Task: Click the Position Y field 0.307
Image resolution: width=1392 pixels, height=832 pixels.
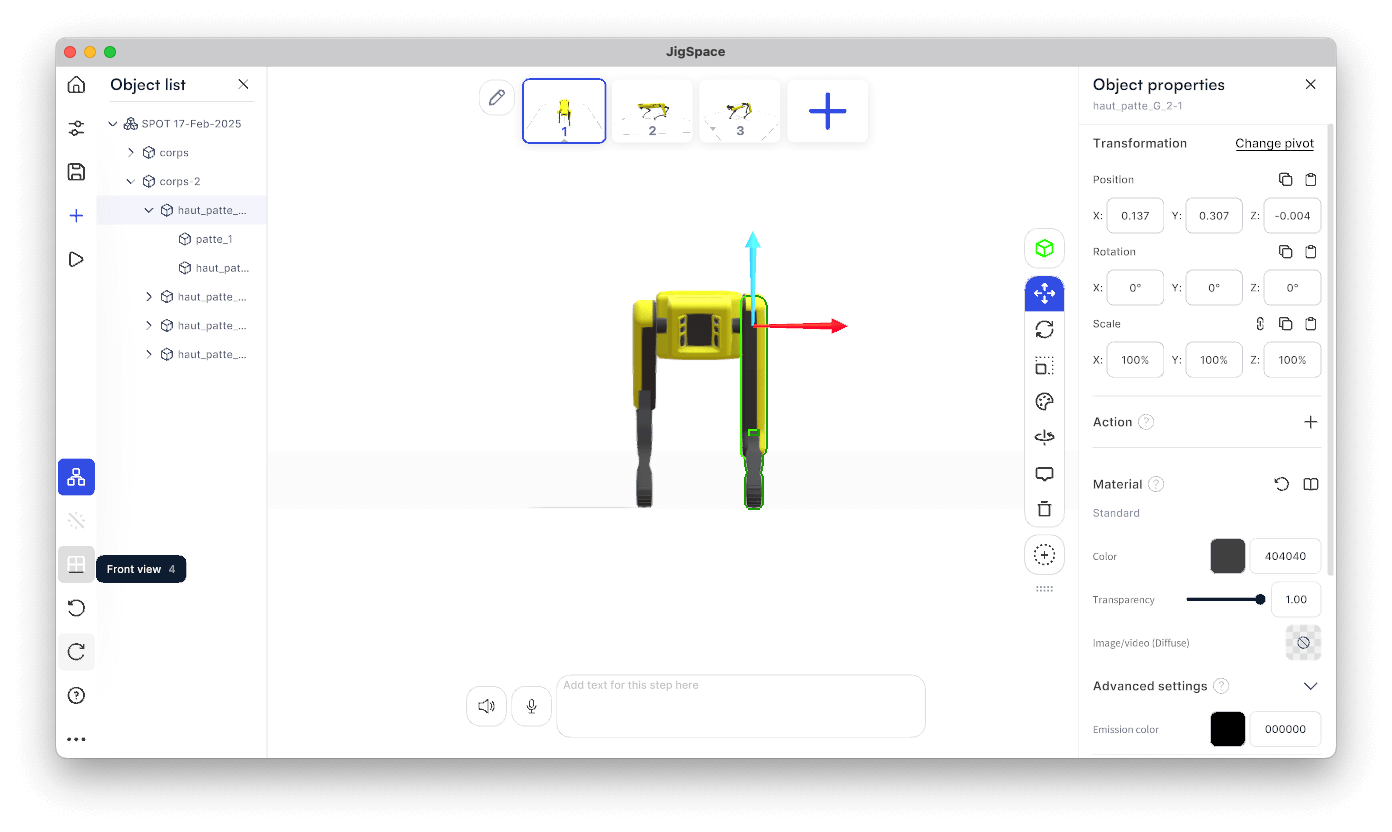Action: 1214,215
